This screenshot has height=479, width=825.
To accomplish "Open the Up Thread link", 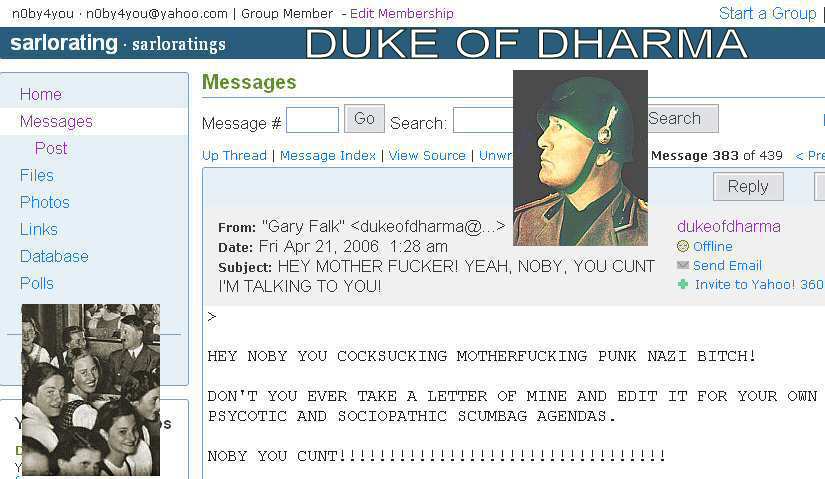I will tap(234, 155).
